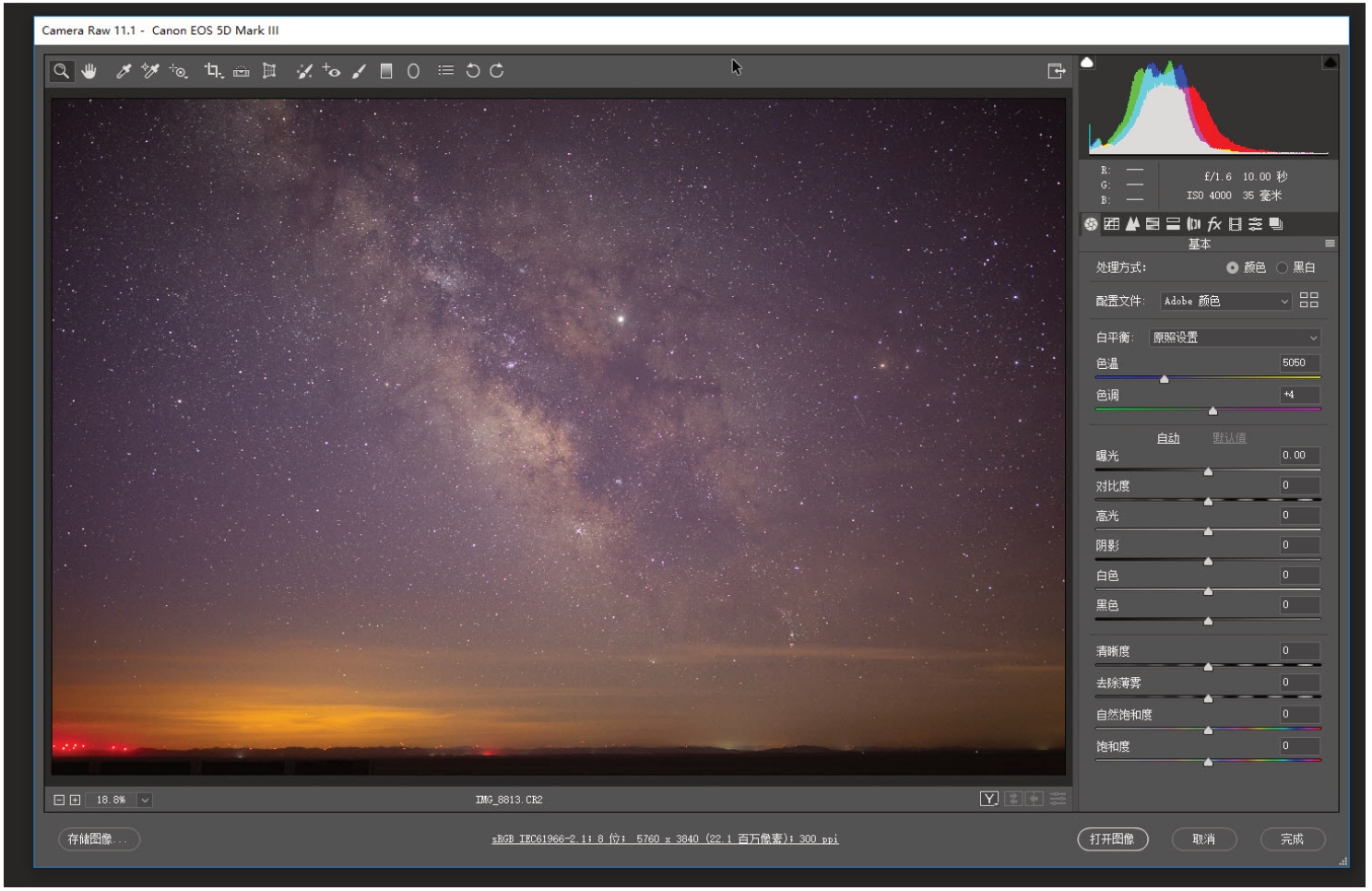Choose the Crop tool
Viewport: 1372px width, 891px height.
point(213,71)
